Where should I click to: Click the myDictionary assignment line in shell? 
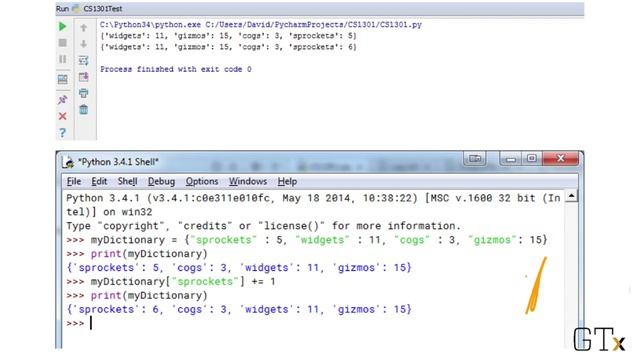point(307,240)
